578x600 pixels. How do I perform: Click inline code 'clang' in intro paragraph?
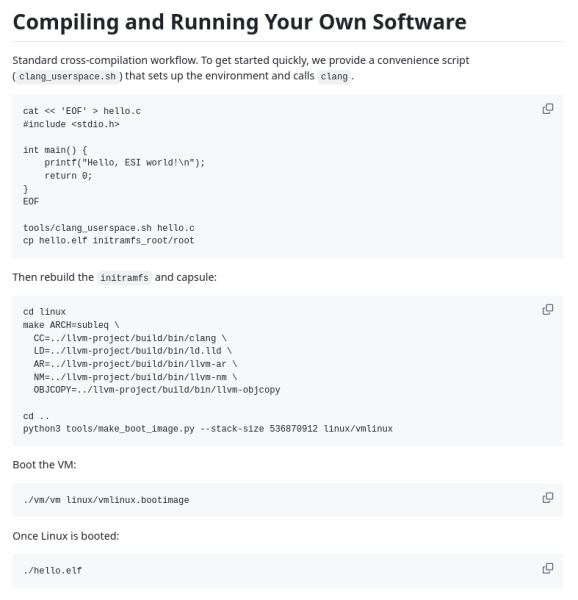[334, 77]
